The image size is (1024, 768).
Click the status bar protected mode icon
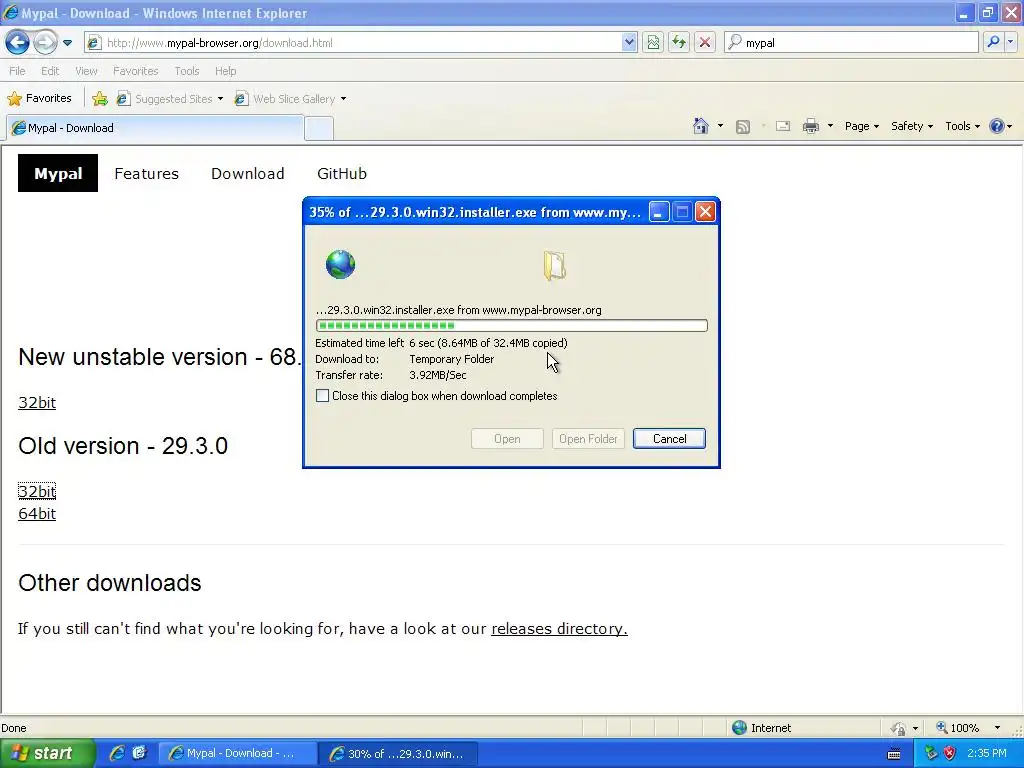(x=899, y=728)
